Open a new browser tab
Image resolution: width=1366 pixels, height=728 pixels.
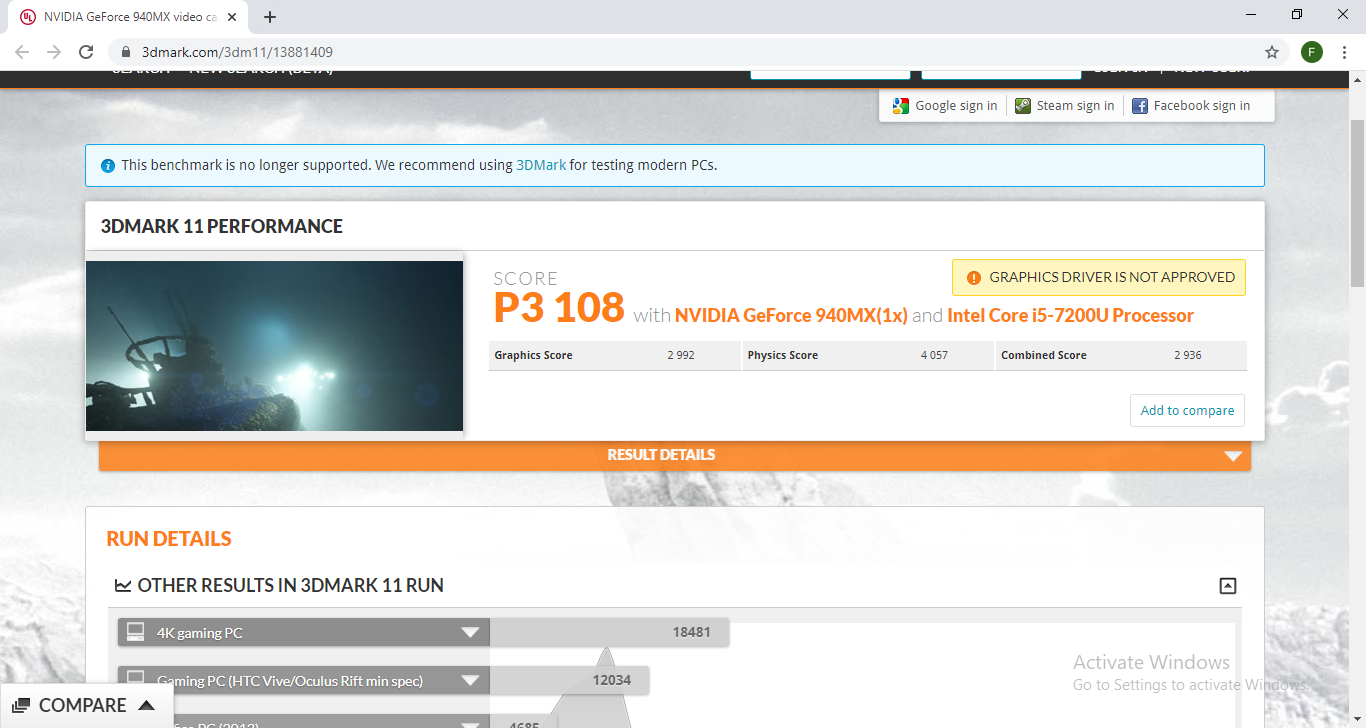[x=270, y=17]
